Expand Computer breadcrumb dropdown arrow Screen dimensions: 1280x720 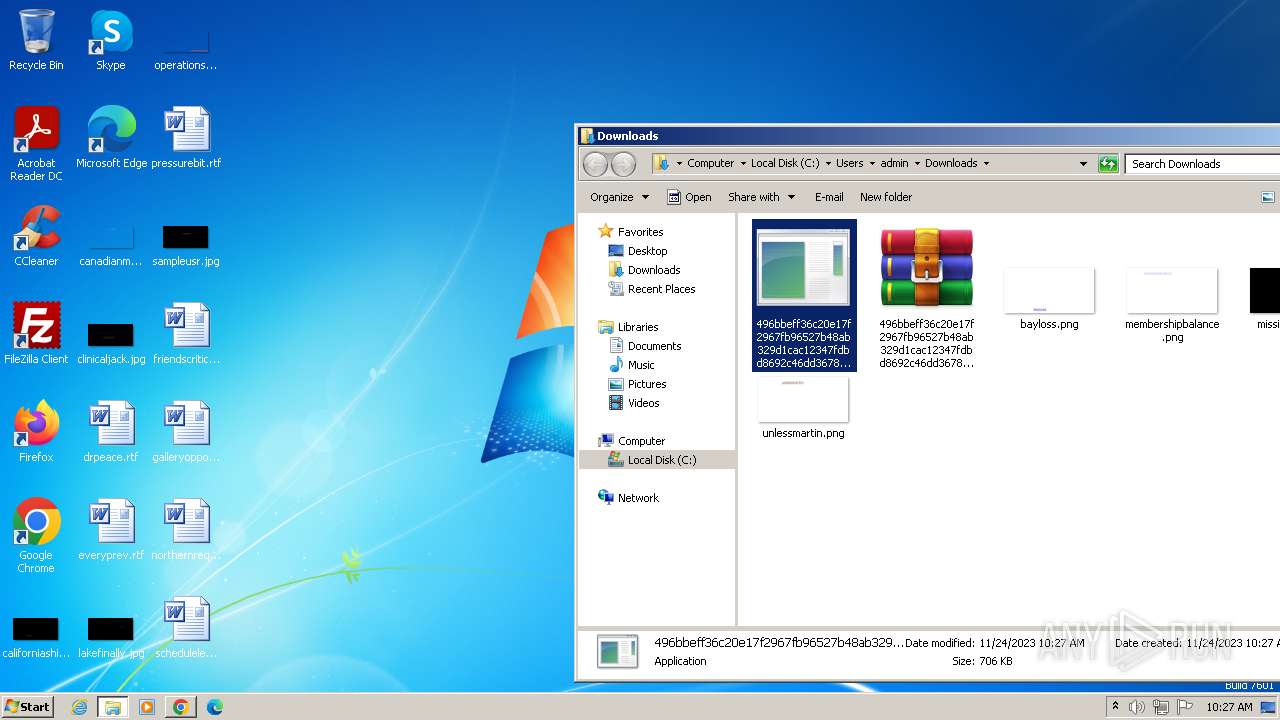click(743, 163)
